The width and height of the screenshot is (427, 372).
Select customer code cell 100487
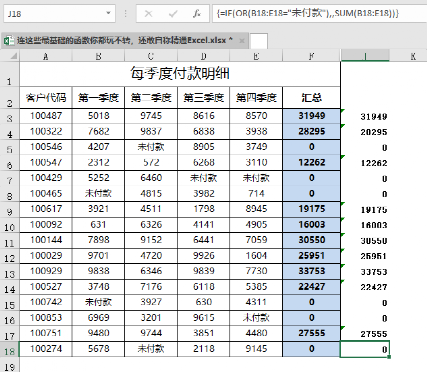click(x=46, y=116)
